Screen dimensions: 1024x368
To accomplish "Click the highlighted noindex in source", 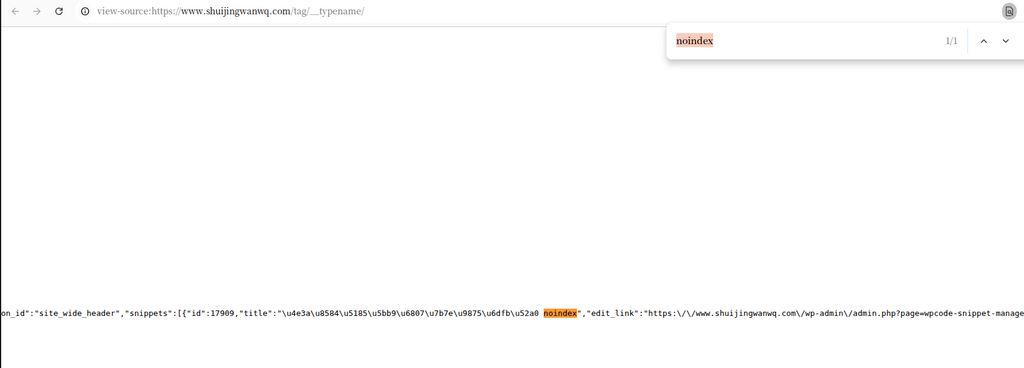I will pyautogui.click(x=560, y=314).
